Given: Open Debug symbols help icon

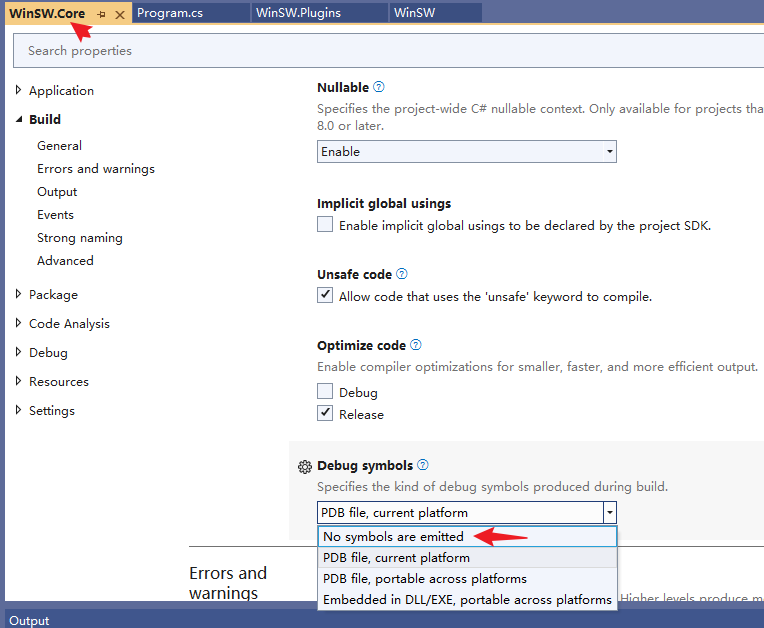Looking at the screenshot, I should click(423, 465).
